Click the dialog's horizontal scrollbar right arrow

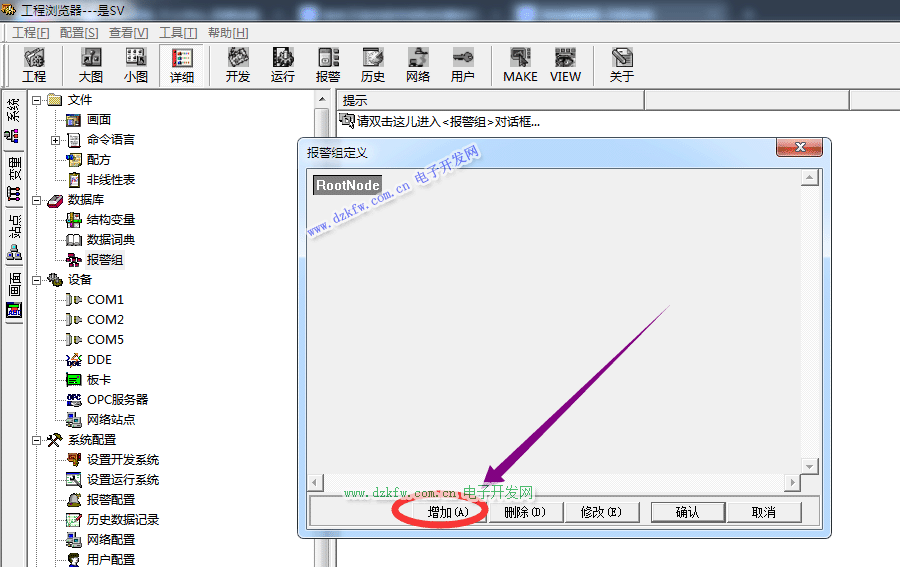pyautogui.click(x=792, y=483)
